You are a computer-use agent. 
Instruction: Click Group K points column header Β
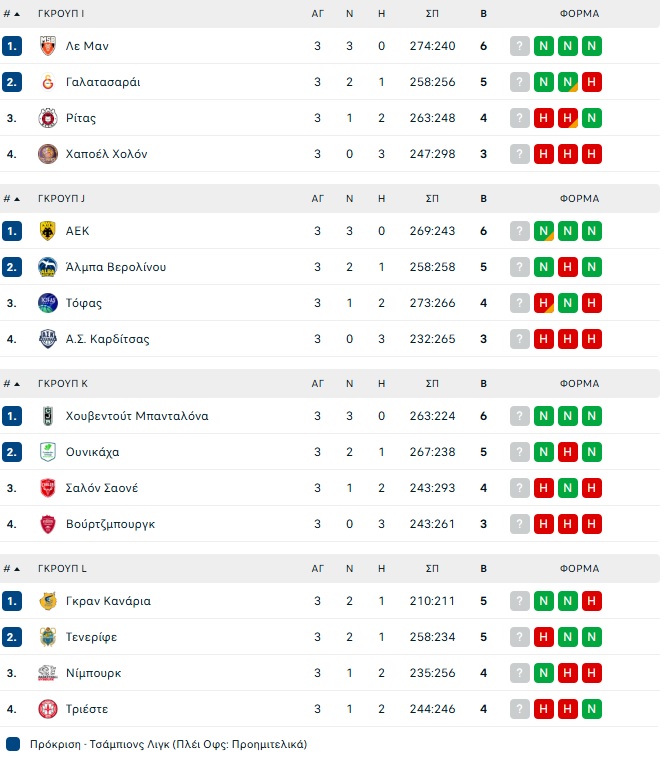click(x=483, y=384)
